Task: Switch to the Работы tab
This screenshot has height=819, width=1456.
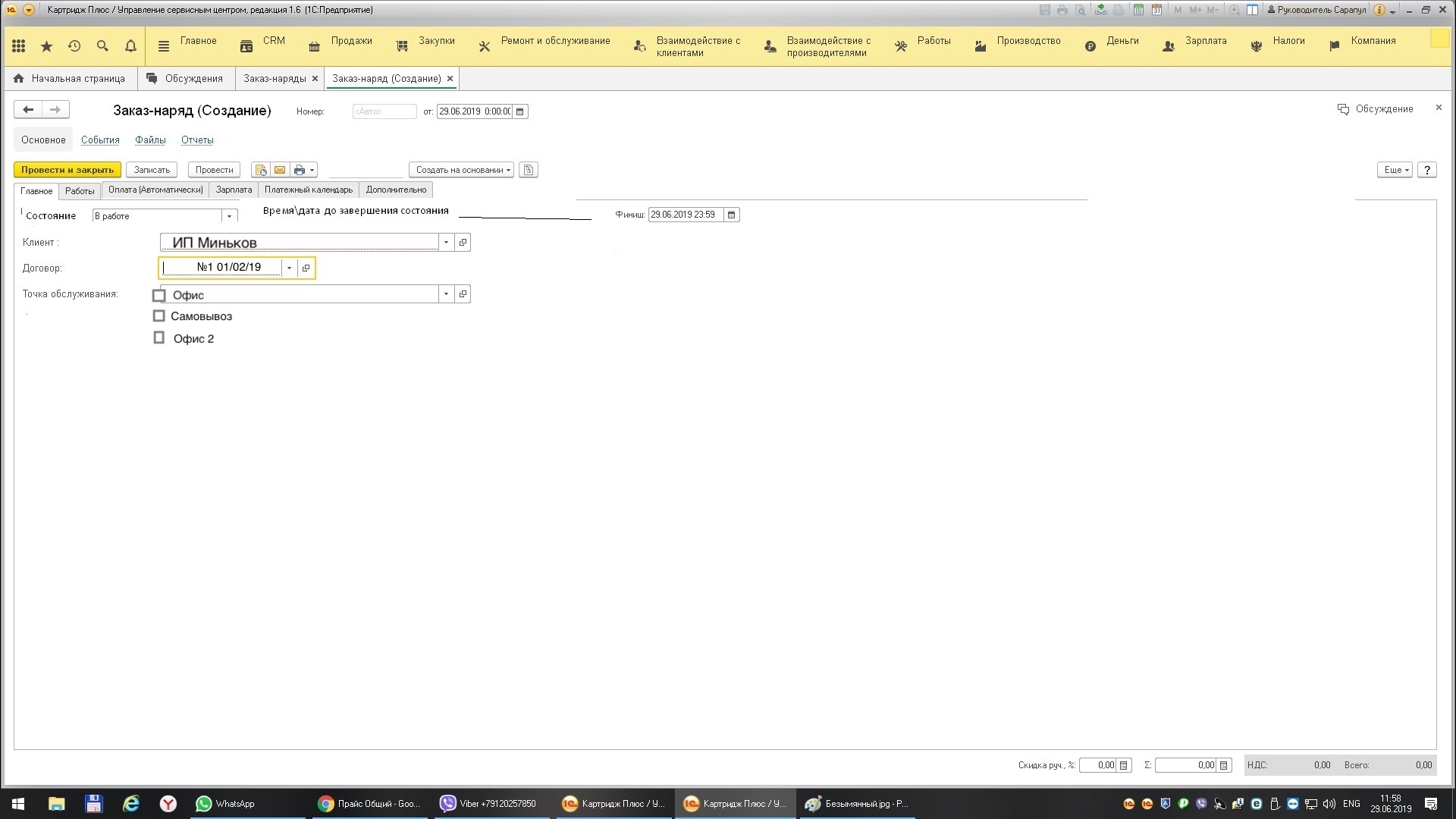Action: point(80,191)
